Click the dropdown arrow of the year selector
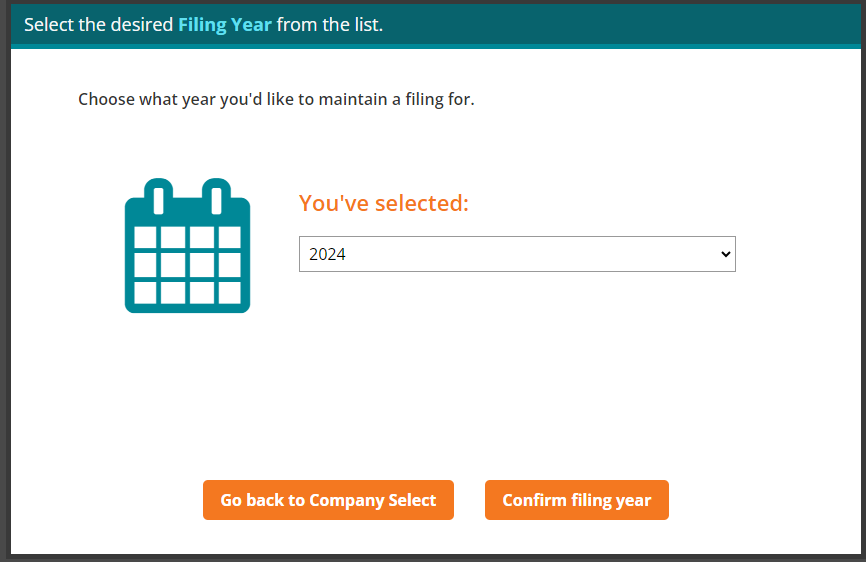The width and height of the screenshot is (866, 562). pyautogui.click(x=726, y=254)
